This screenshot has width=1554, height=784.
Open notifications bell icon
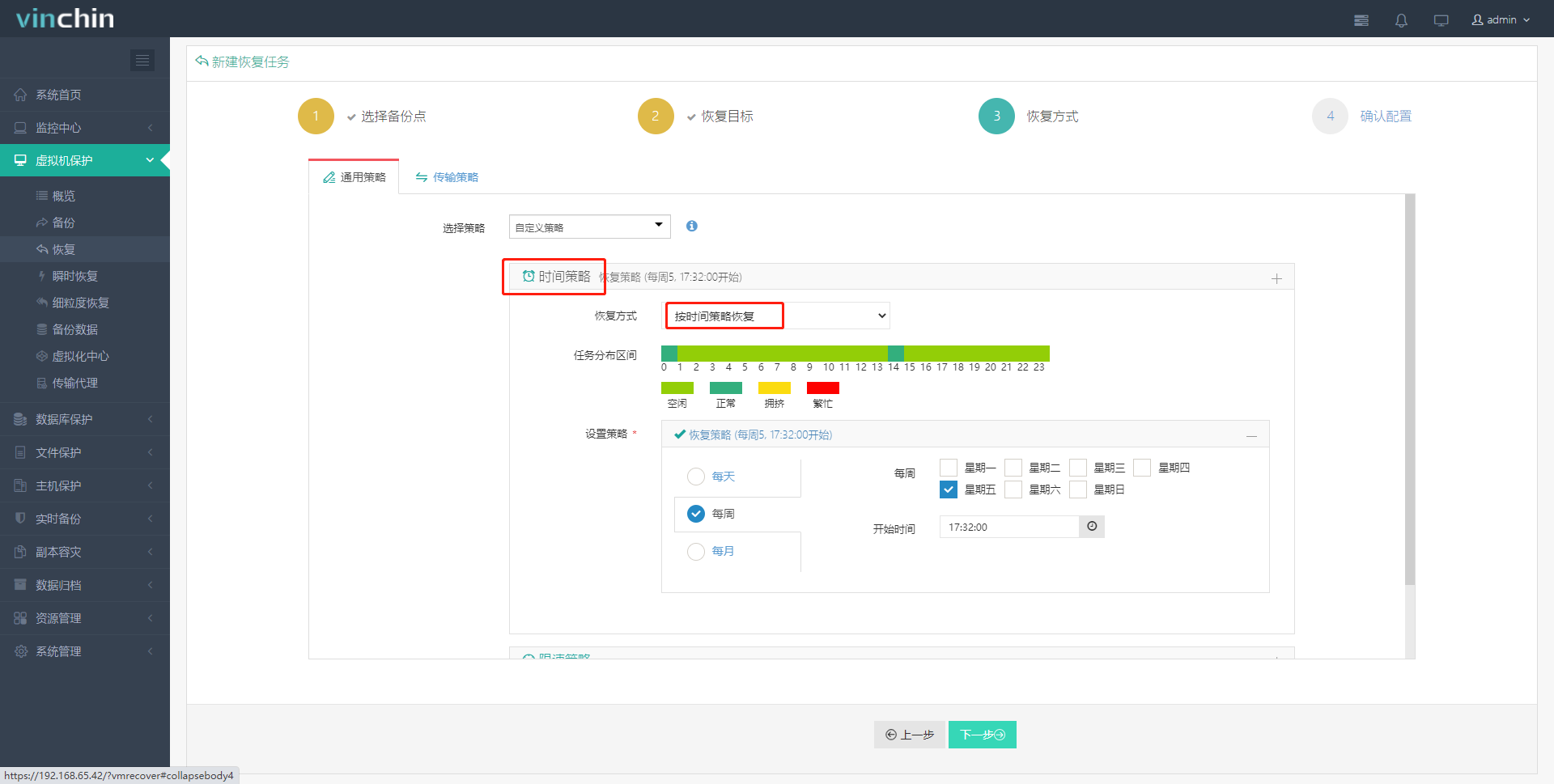coord(1401,20)
